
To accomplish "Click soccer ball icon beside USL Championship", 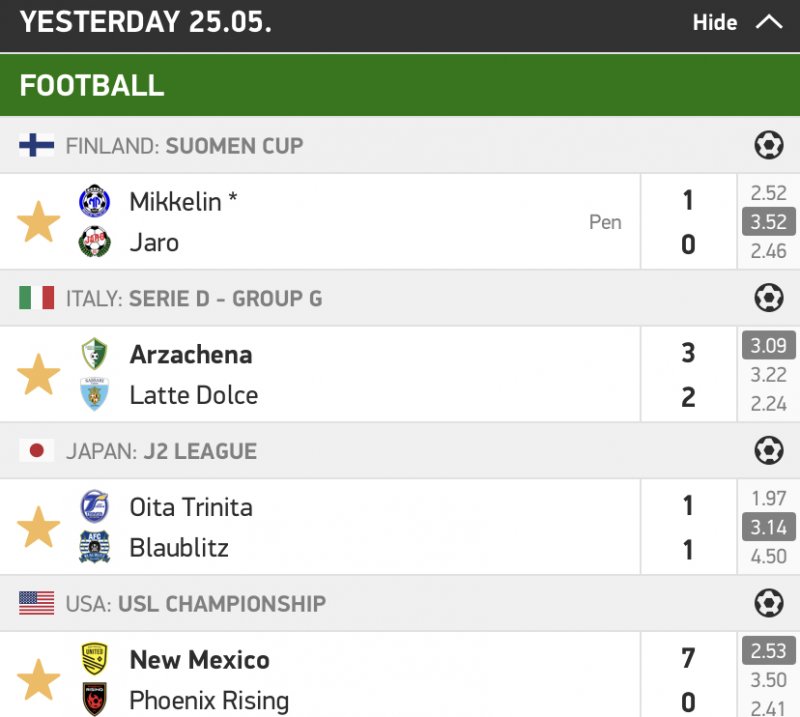I will (x=768, y=603).
